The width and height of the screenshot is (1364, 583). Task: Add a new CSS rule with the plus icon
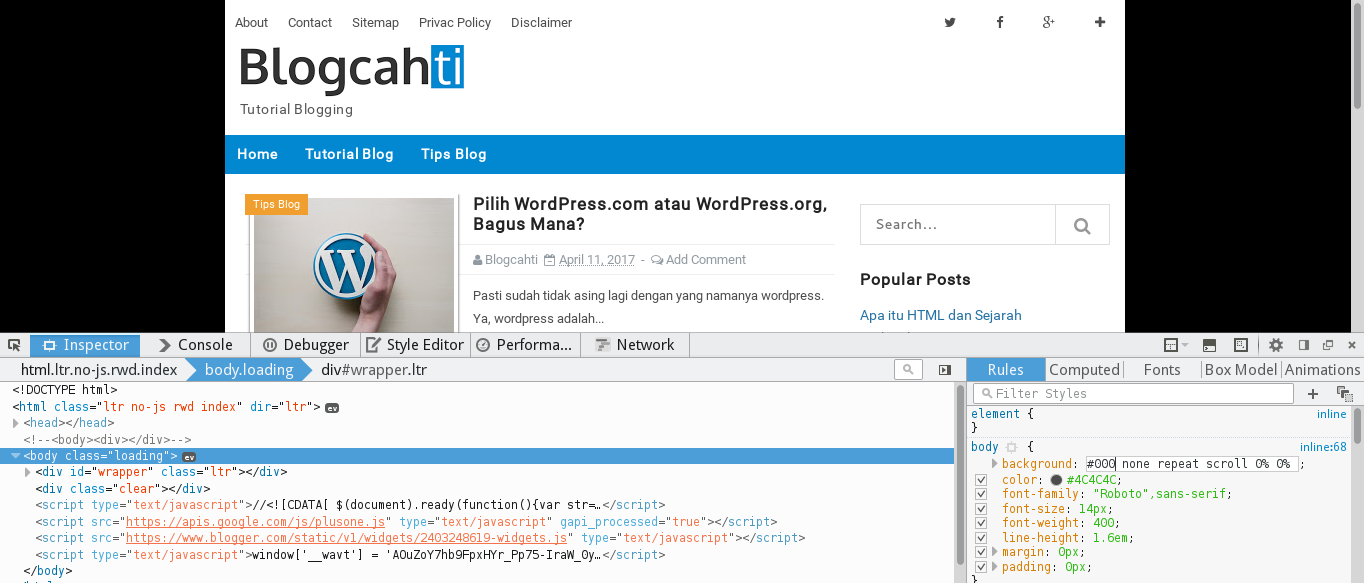(1312, 393)
